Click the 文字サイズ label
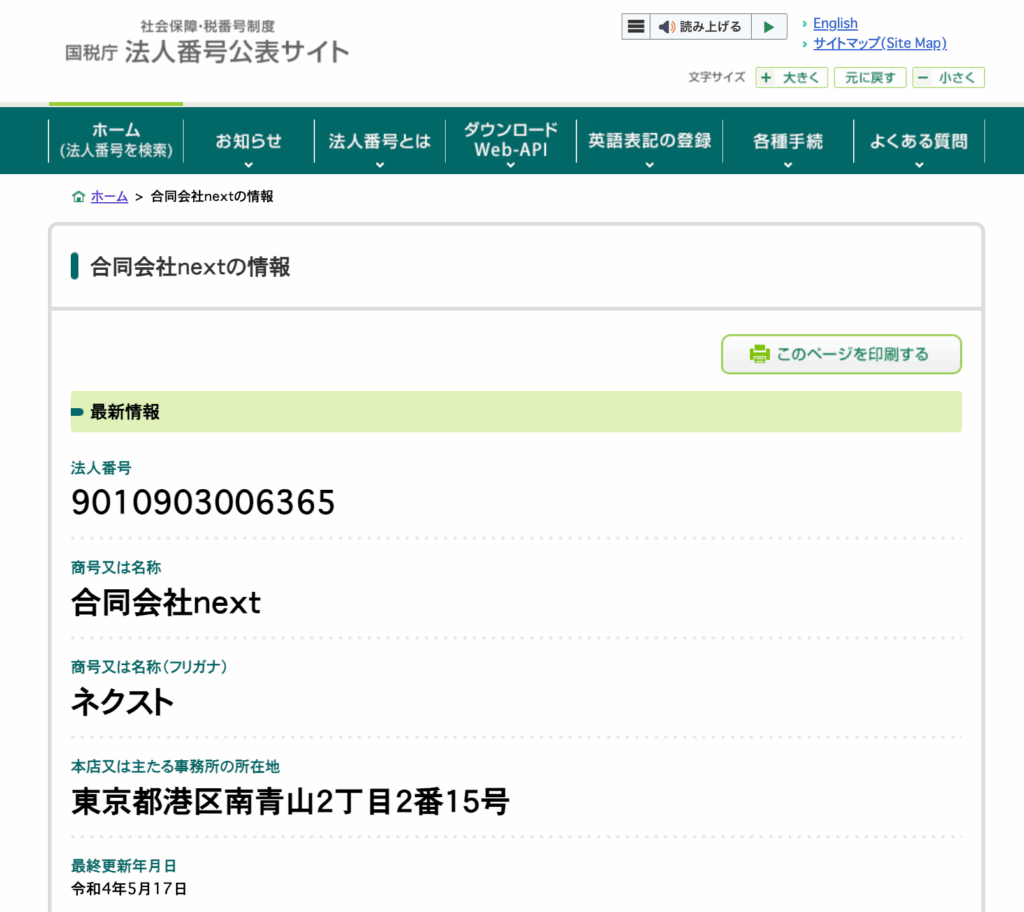Image resolution: width=1024 pixels, height=912 pixels. click(x=716, y=77)
